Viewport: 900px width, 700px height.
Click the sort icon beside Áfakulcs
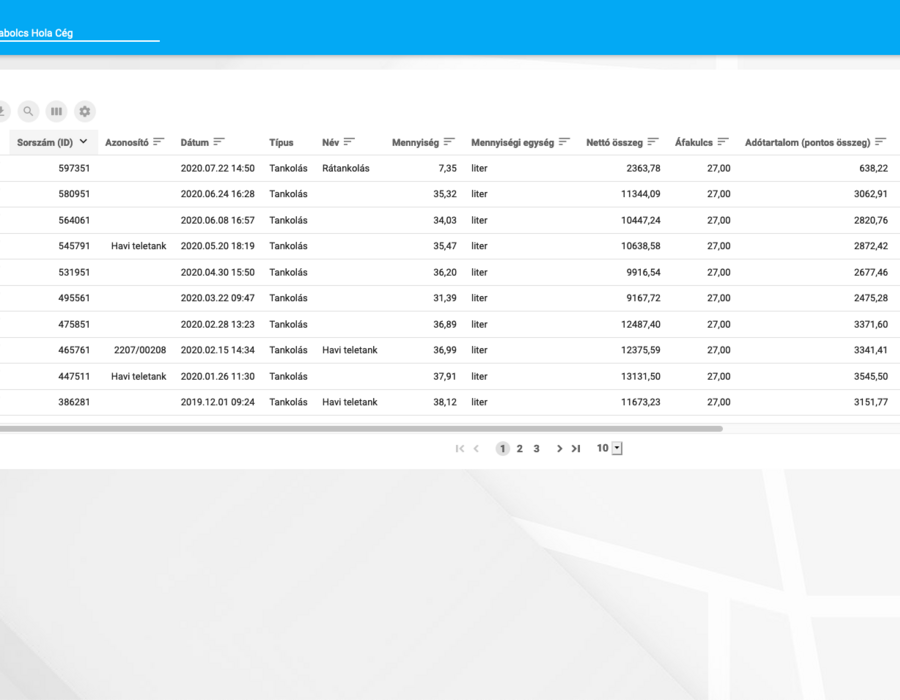[723, 142]
